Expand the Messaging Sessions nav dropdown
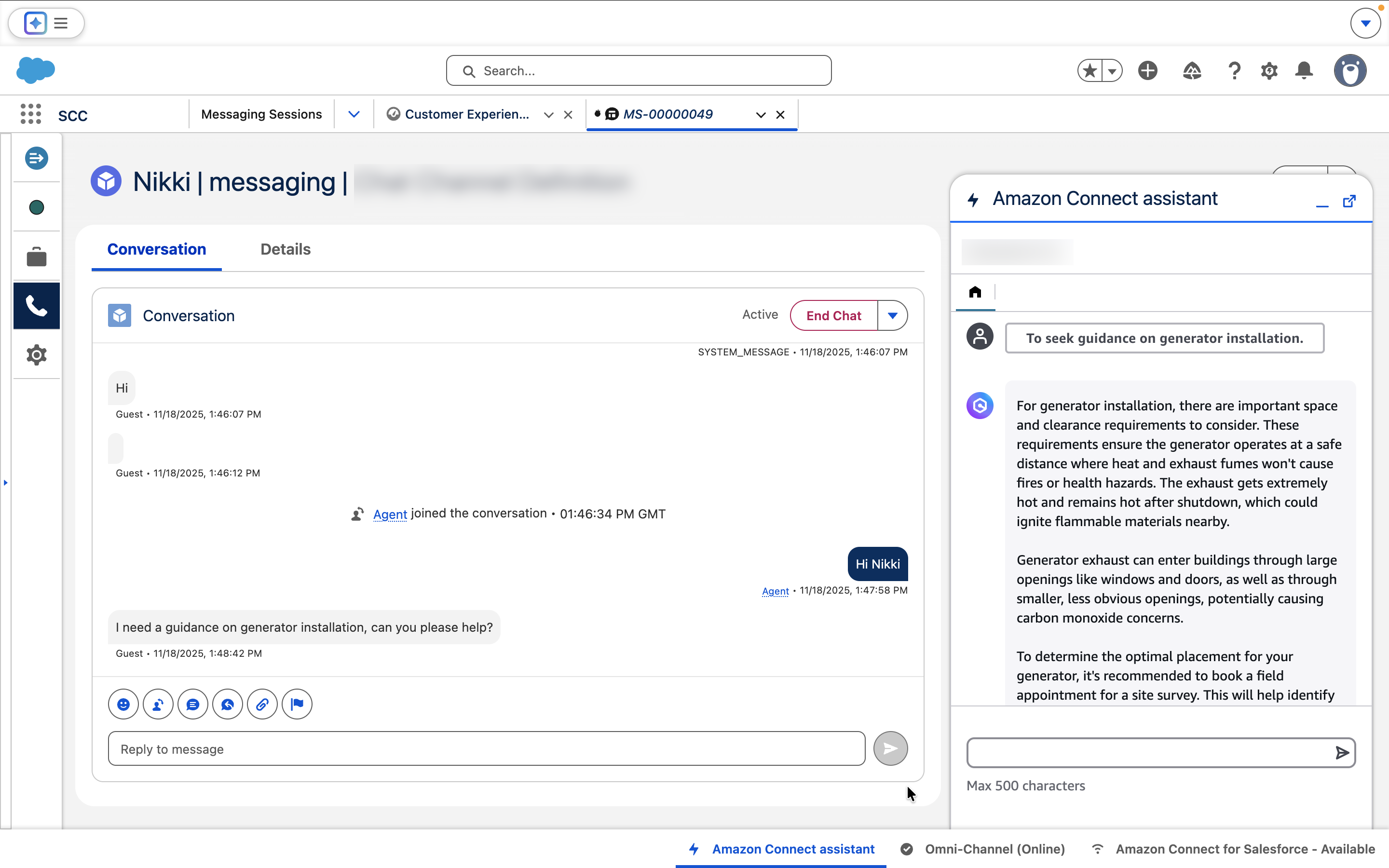The image size is (1389, 868). tap(354, 114)
